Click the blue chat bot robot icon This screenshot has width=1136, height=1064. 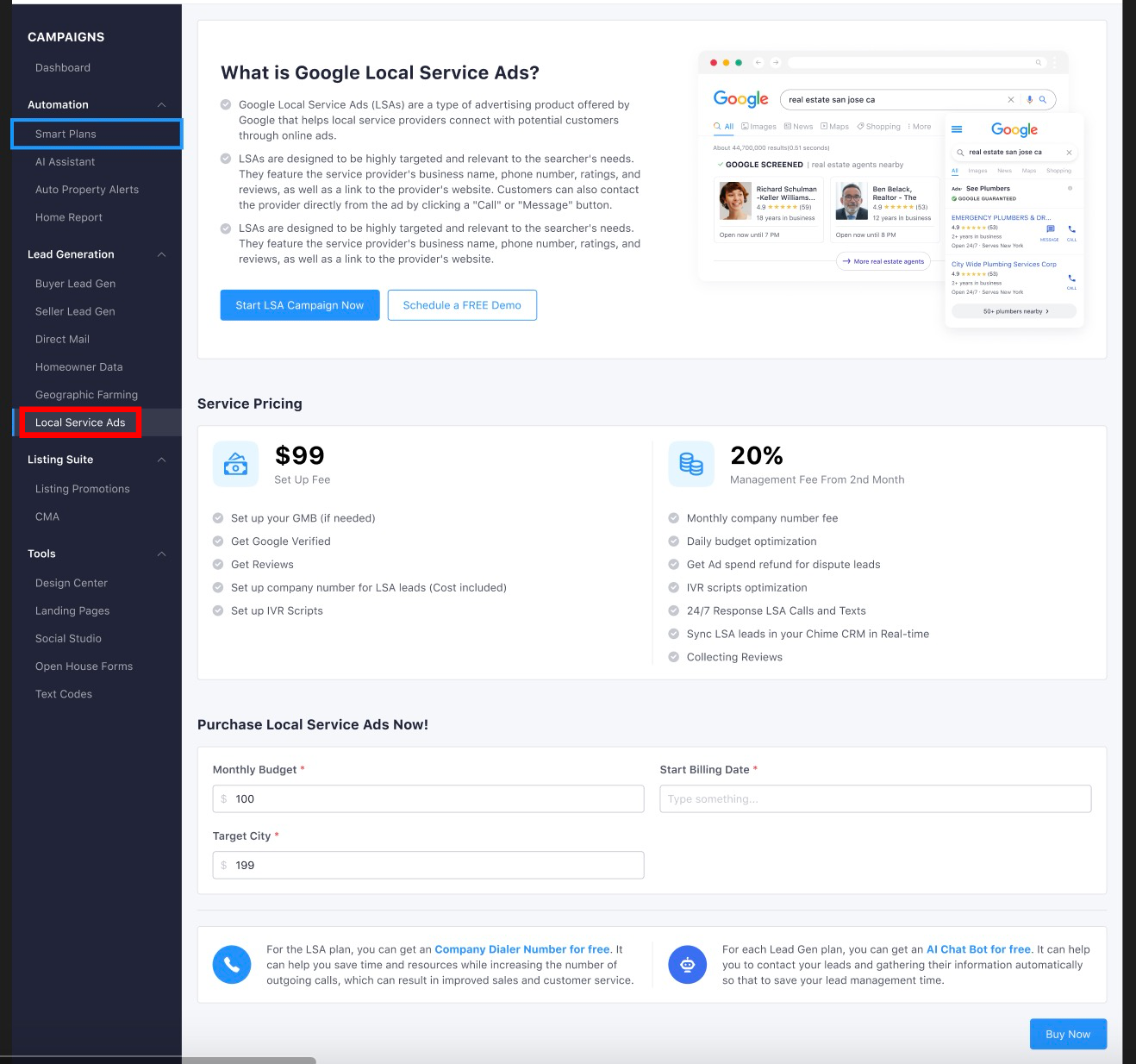[x=688, y=965]
